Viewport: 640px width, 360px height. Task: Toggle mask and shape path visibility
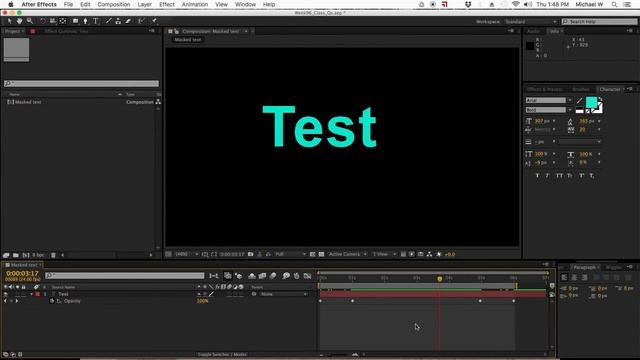[x=214, y=254]
